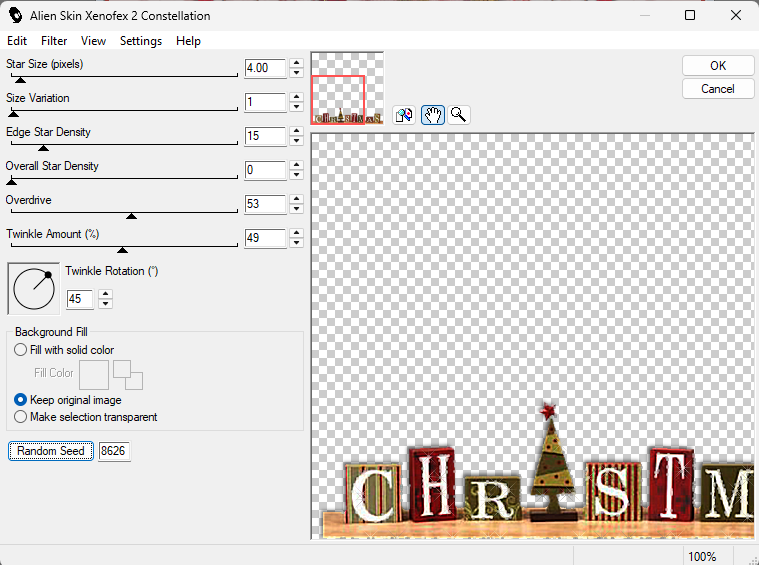The width and height of the screenshot is (759, 565).
Task: Click the Overall Star Density value field
Action: click(265, 170)
